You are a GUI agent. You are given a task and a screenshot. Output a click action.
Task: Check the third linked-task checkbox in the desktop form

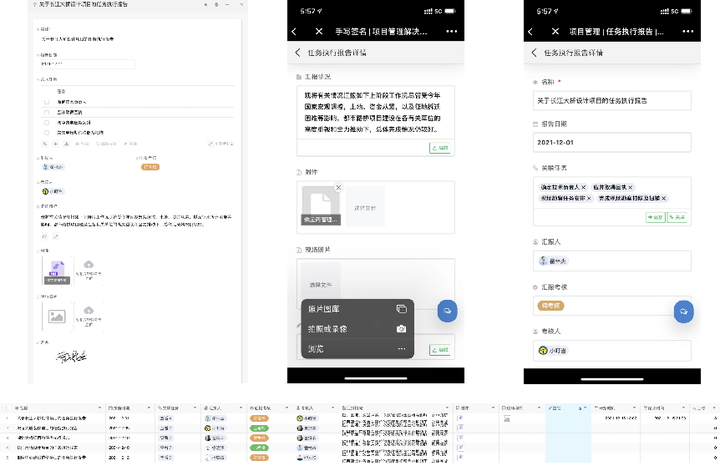(x=46, y=123)
